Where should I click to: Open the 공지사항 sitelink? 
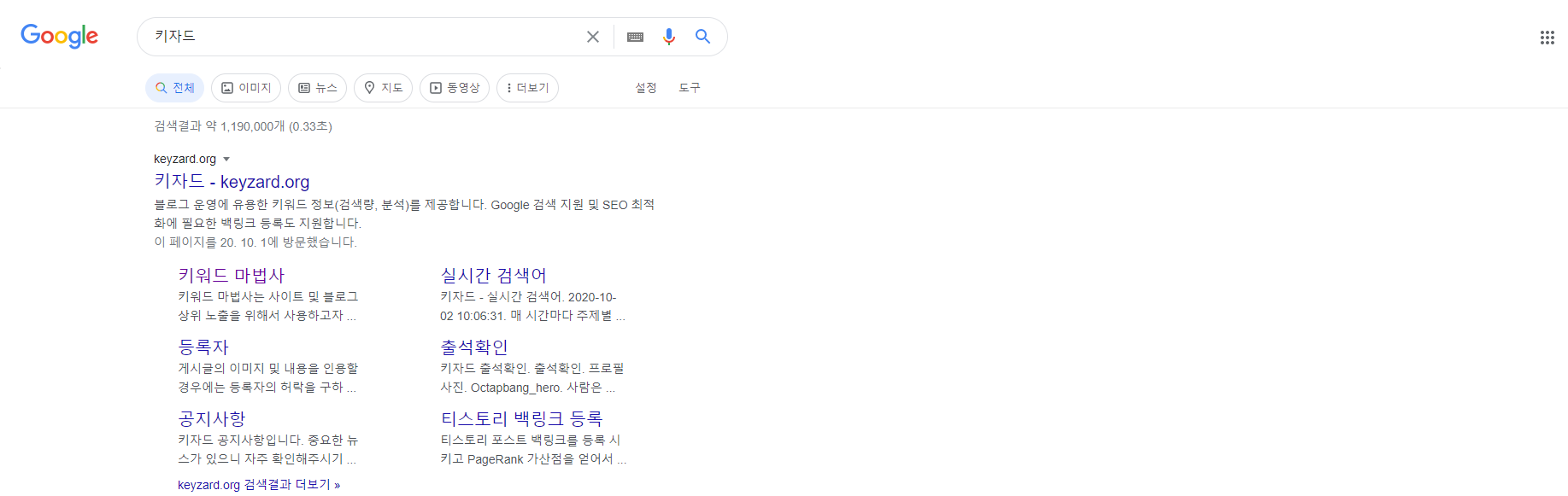[212, 419]
